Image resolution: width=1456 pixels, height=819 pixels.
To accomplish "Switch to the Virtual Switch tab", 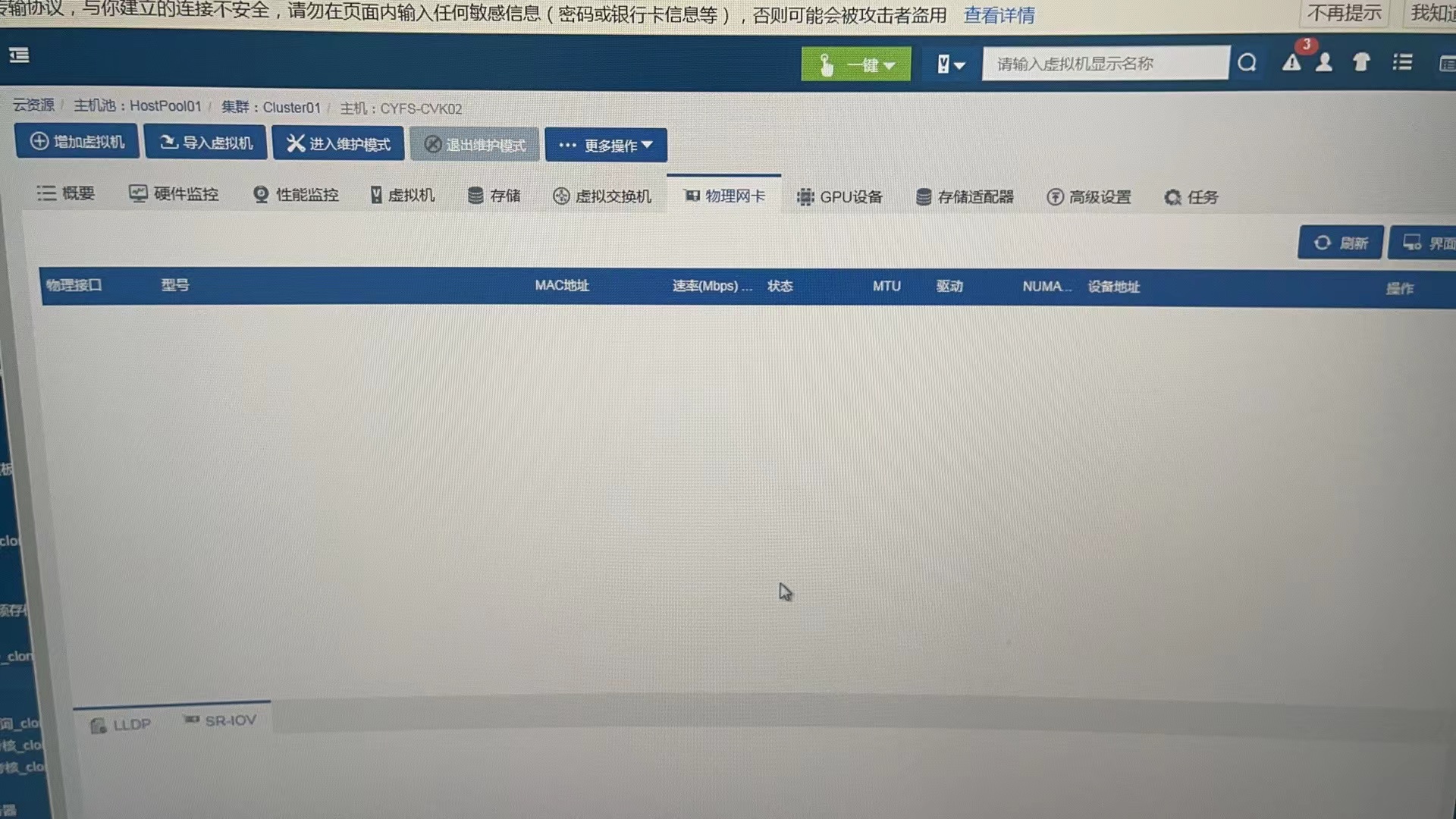I will (x=602, y=196).
